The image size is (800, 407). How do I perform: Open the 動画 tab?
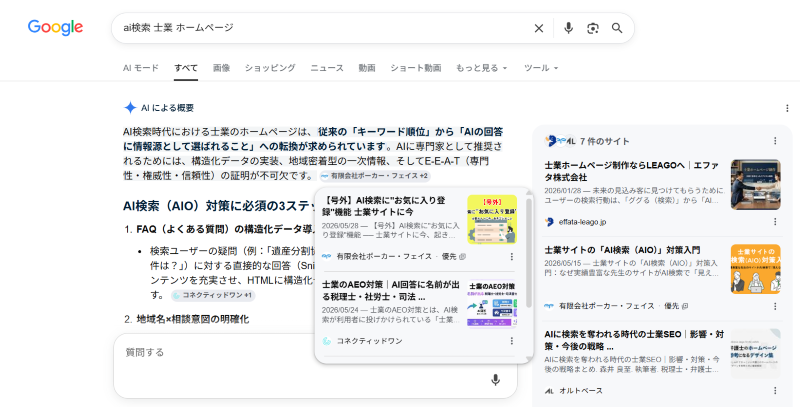pos(367,68)
